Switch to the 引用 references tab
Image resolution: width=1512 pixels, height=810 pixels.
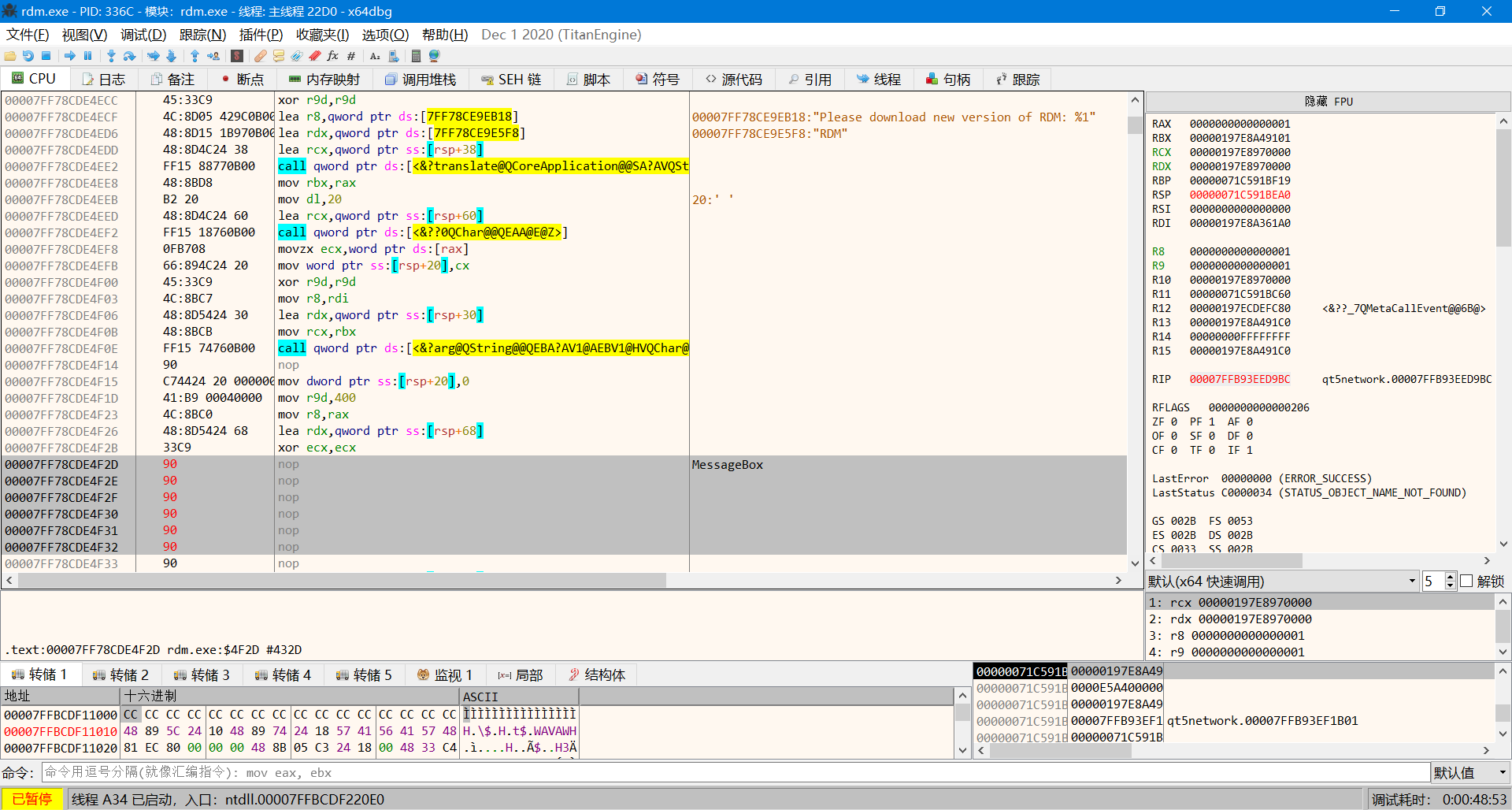click(x=810, y=80)
